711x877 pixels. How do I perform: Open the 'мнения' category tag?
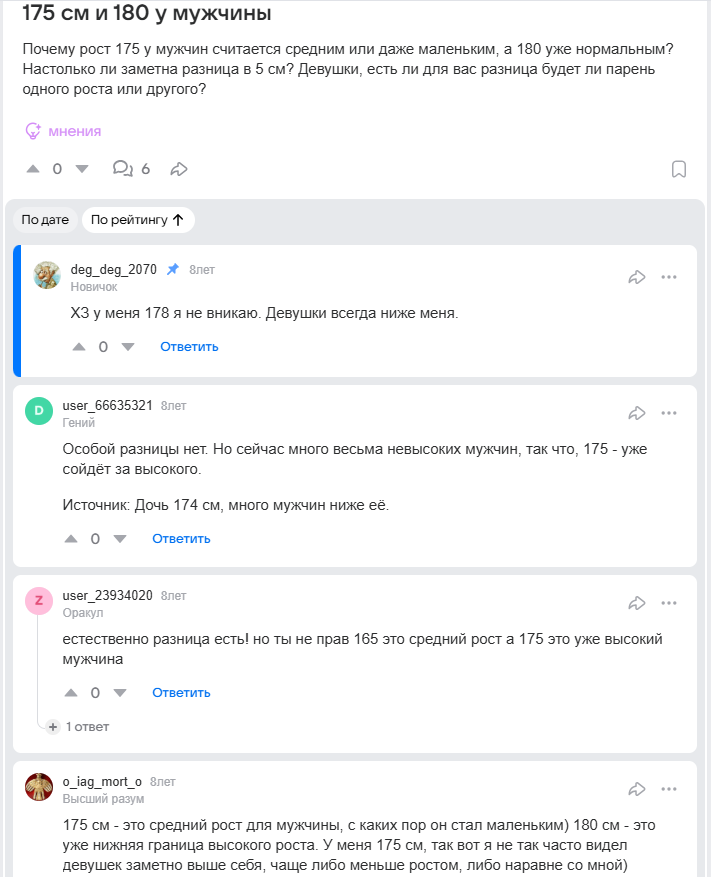click(x=63, y=131)
